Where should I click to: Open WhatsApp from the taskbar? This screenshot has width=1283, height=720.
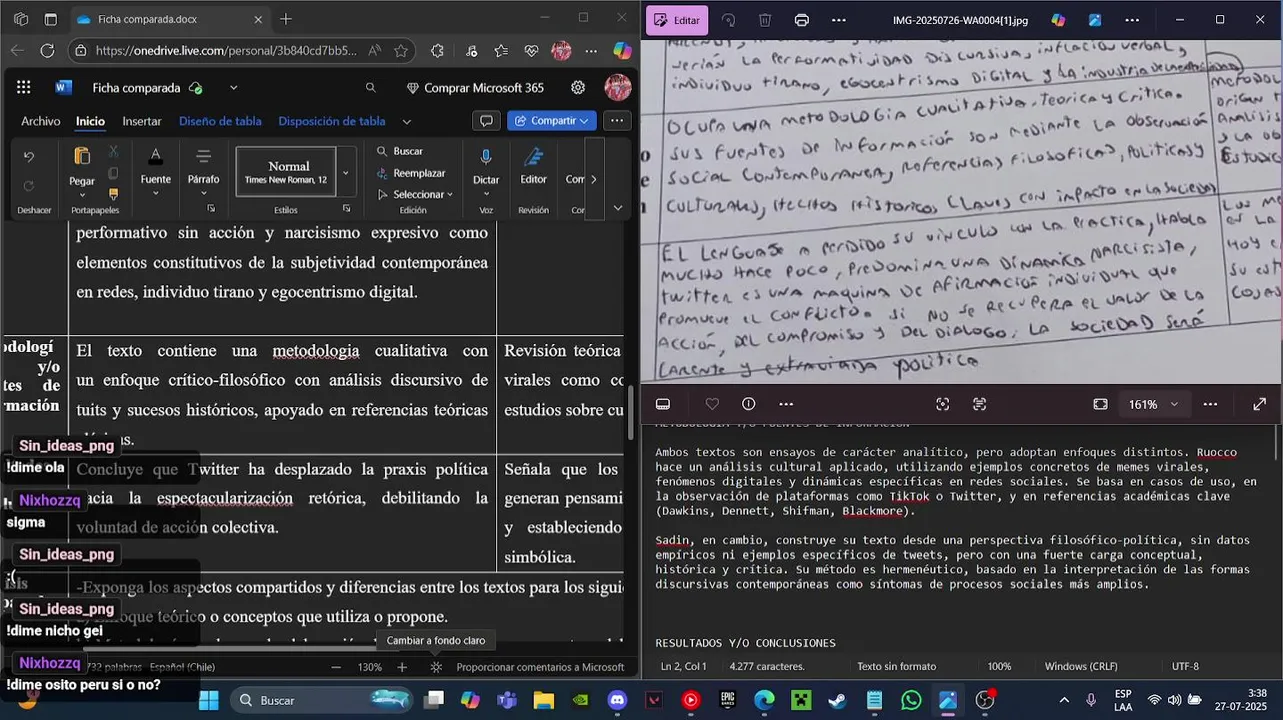911,700
